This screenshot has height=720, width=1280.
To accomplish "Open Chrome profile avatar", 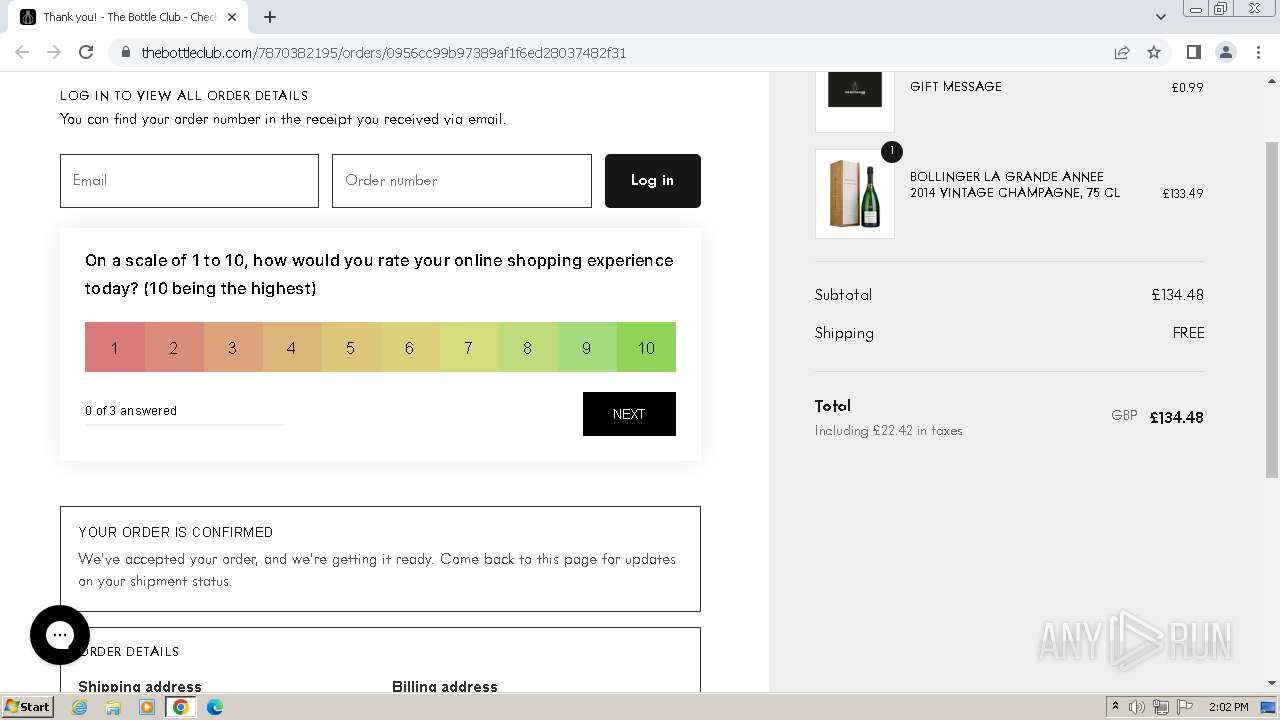I will (1225, 52).
